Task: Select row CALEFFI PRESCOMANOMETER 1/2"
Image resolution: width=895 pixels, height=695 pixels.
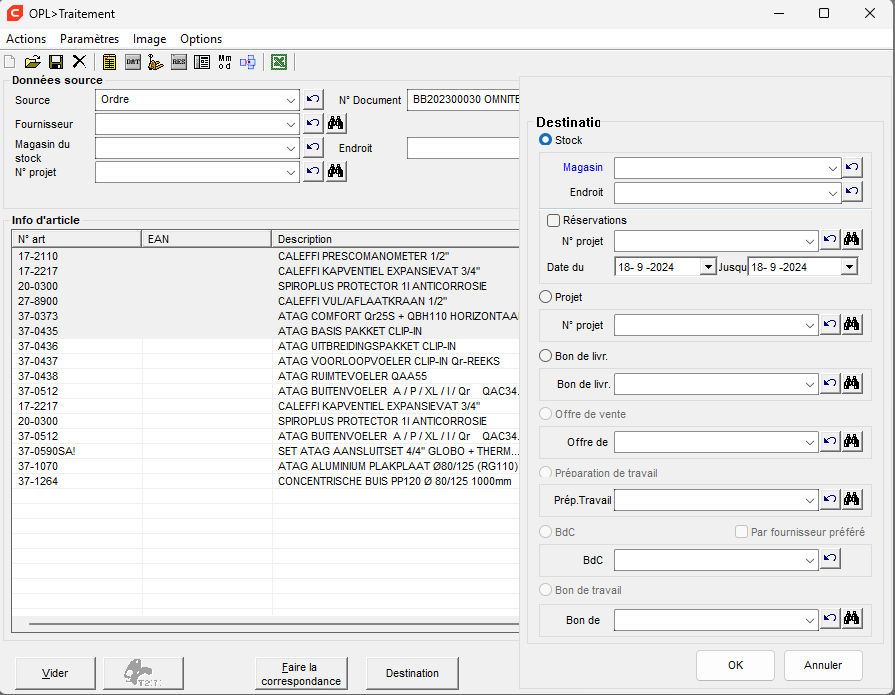Action: [x=265, y=256]
